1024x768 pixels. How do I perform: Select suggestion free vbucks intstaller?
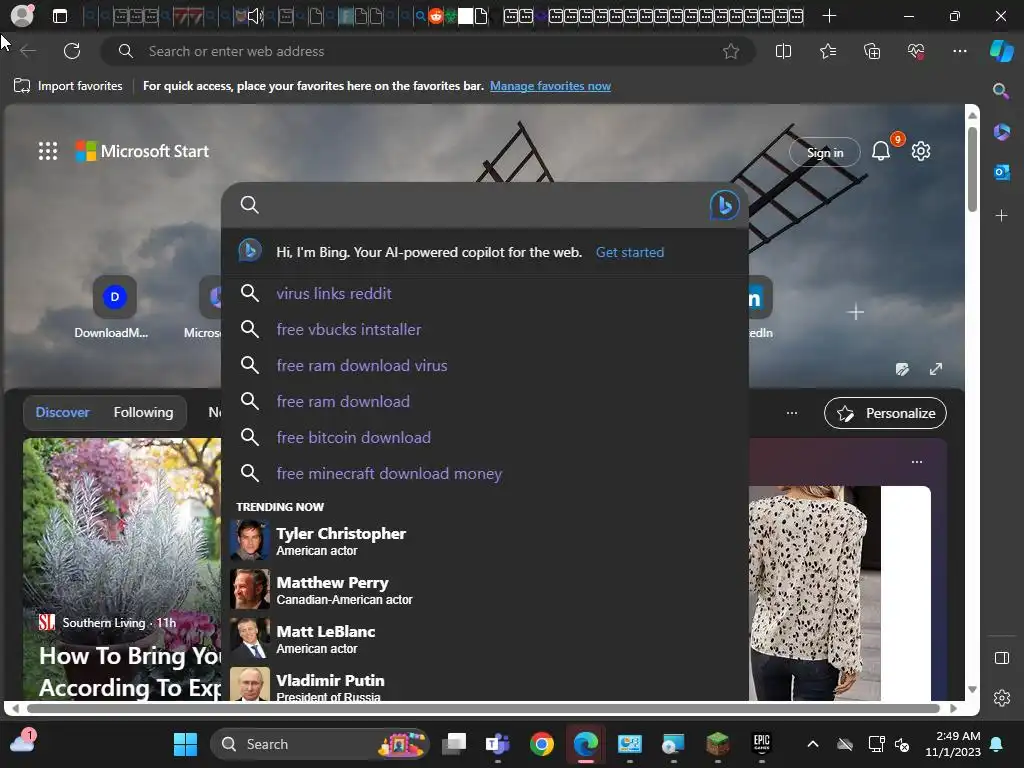coord(485,329)
